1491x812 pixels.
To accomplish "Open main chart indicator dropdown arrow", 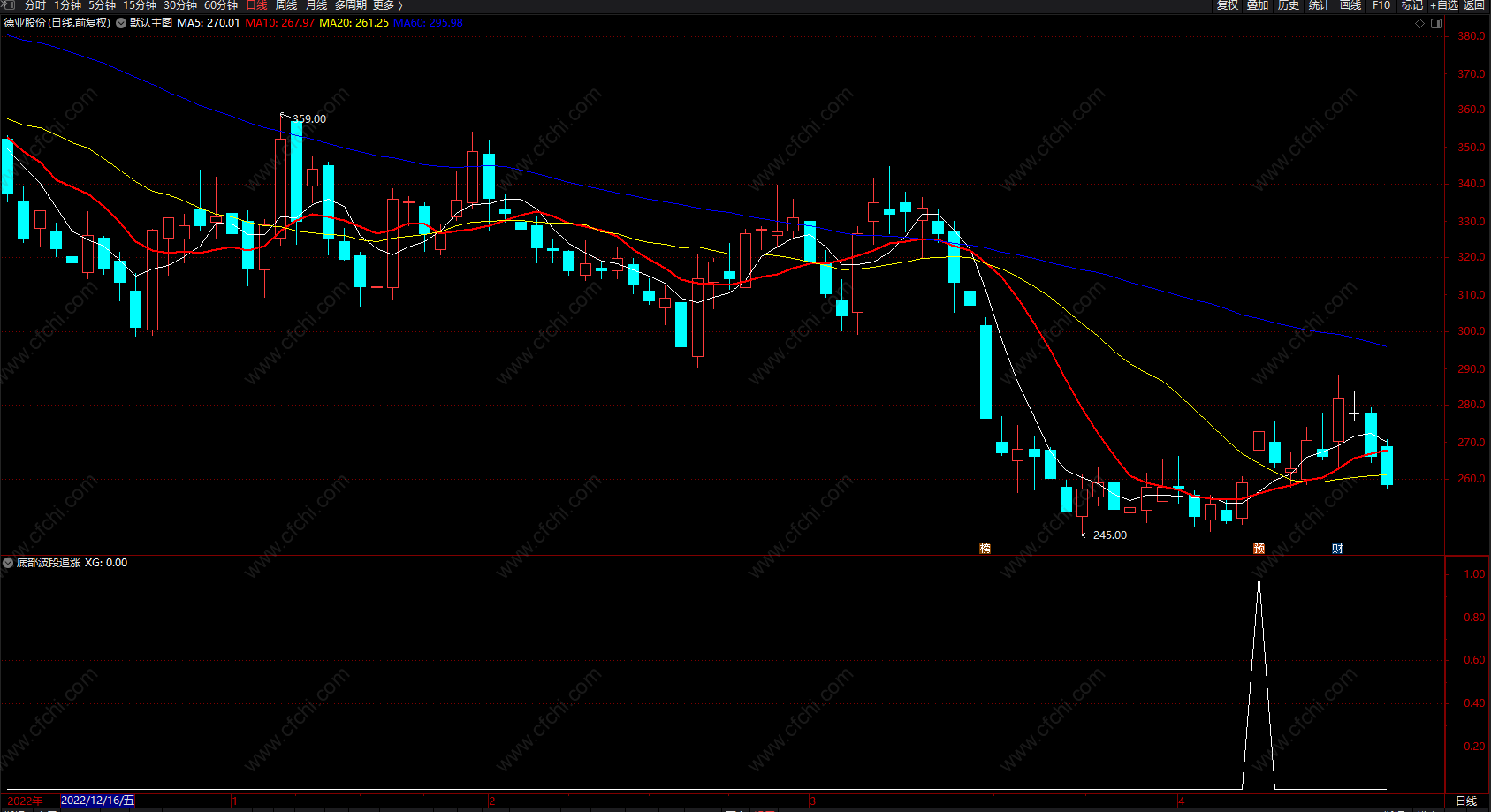I will point(121,23).
